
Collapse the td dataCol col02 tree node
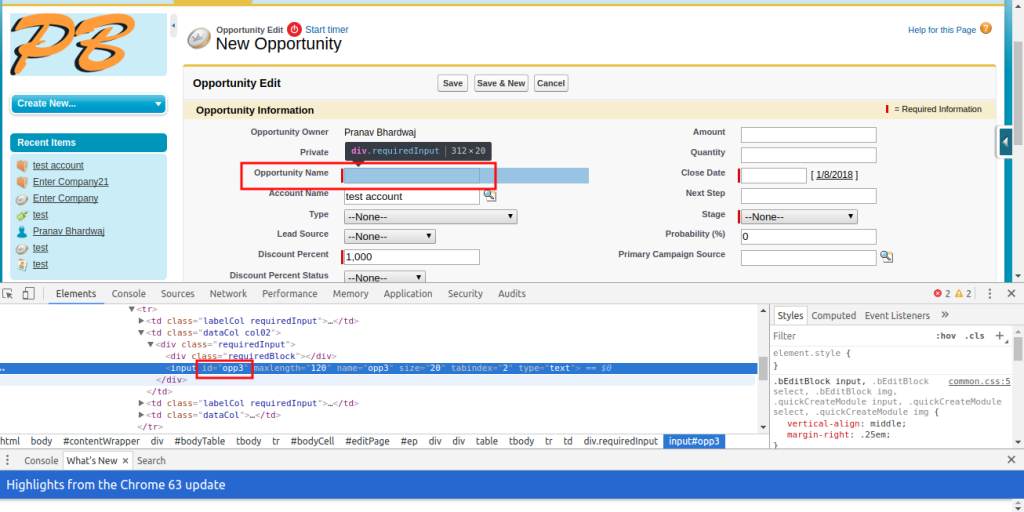[142, 332]
